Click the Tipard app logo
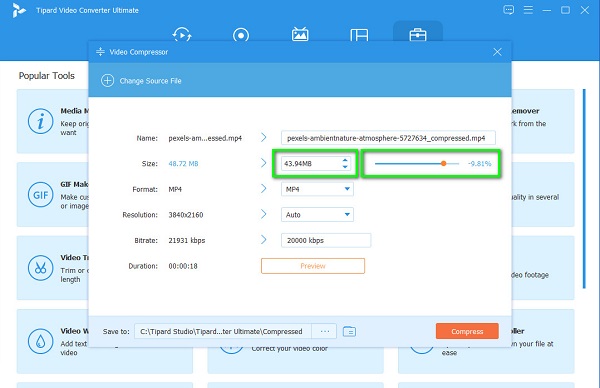This screenshot has width=600, height=388. tap(18, 10)
